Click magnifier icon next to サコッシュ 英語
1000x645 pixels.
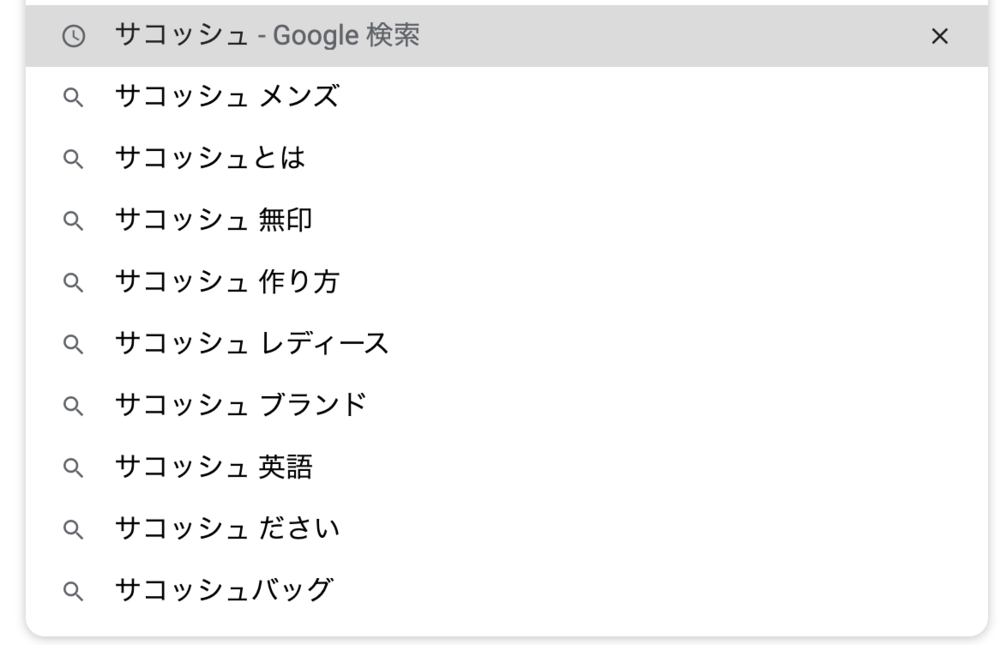(x=73, y=467)
